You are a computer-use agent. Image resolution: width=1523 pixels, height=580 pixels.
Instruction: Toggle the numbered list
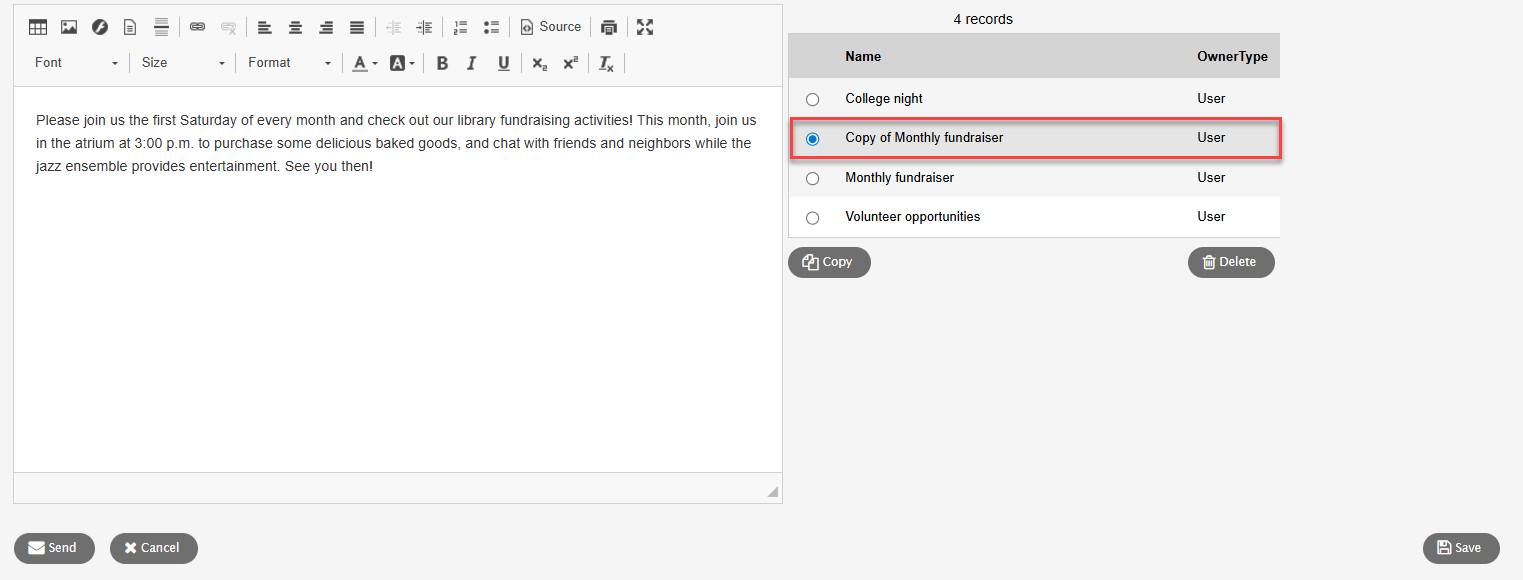tap(460, 26)
